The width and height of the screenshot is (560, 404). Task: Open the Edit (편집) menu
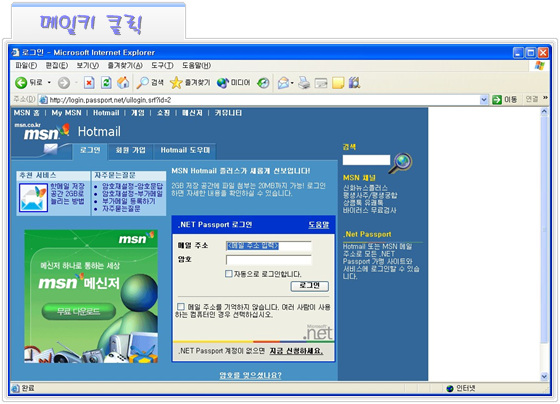(57, 66)
